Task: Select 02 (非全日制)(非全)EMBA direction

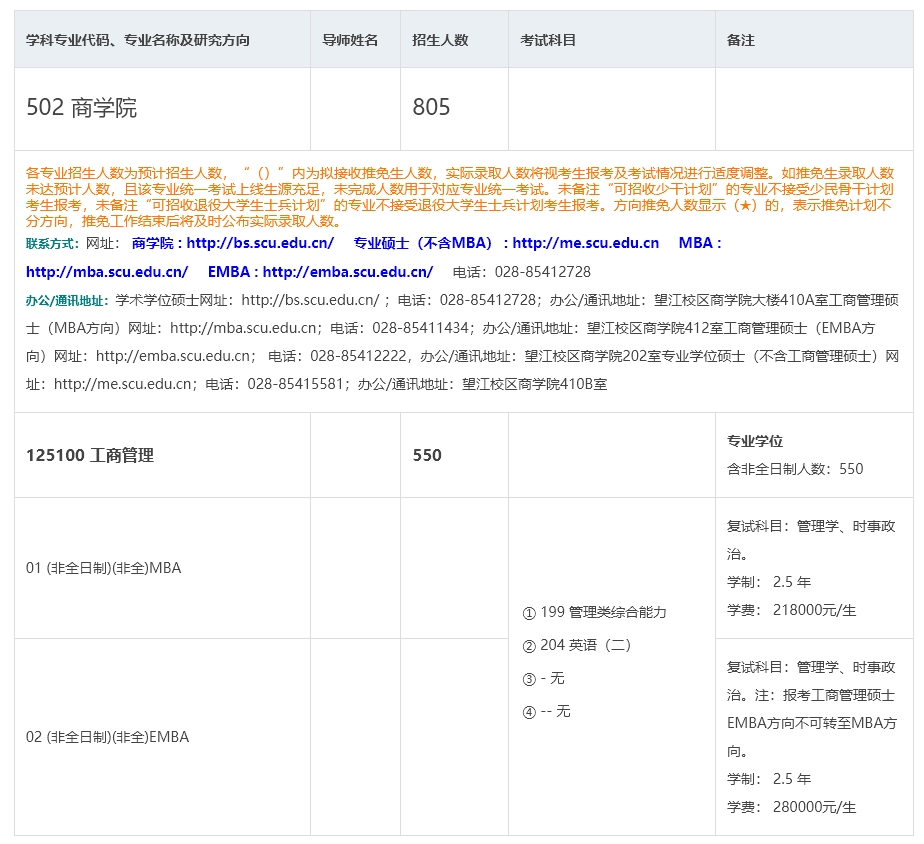Action: (107, 737)
